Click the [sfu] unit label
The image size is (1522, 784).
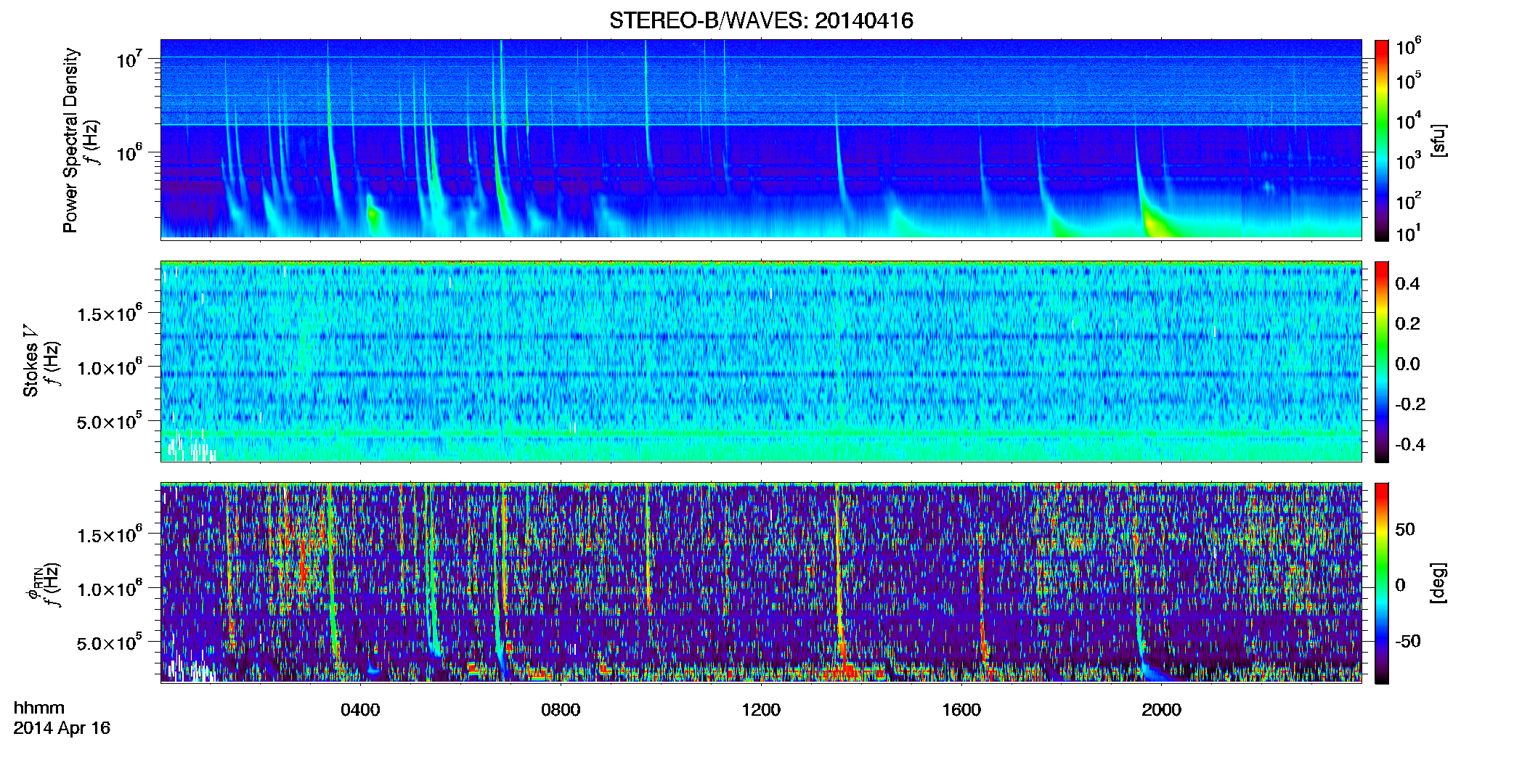(x=1438, y=140)
